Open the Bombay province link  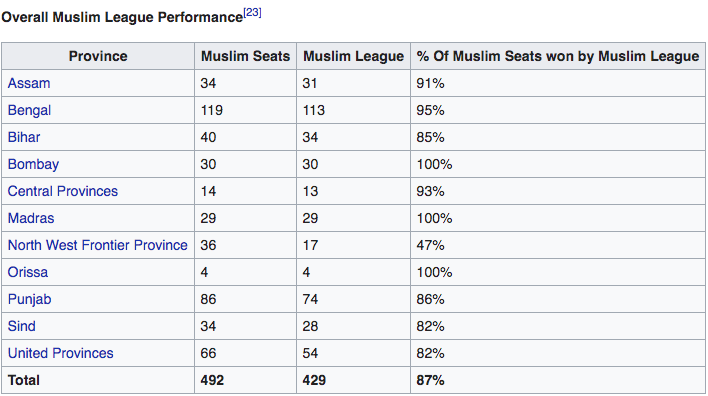pos(33,164)
